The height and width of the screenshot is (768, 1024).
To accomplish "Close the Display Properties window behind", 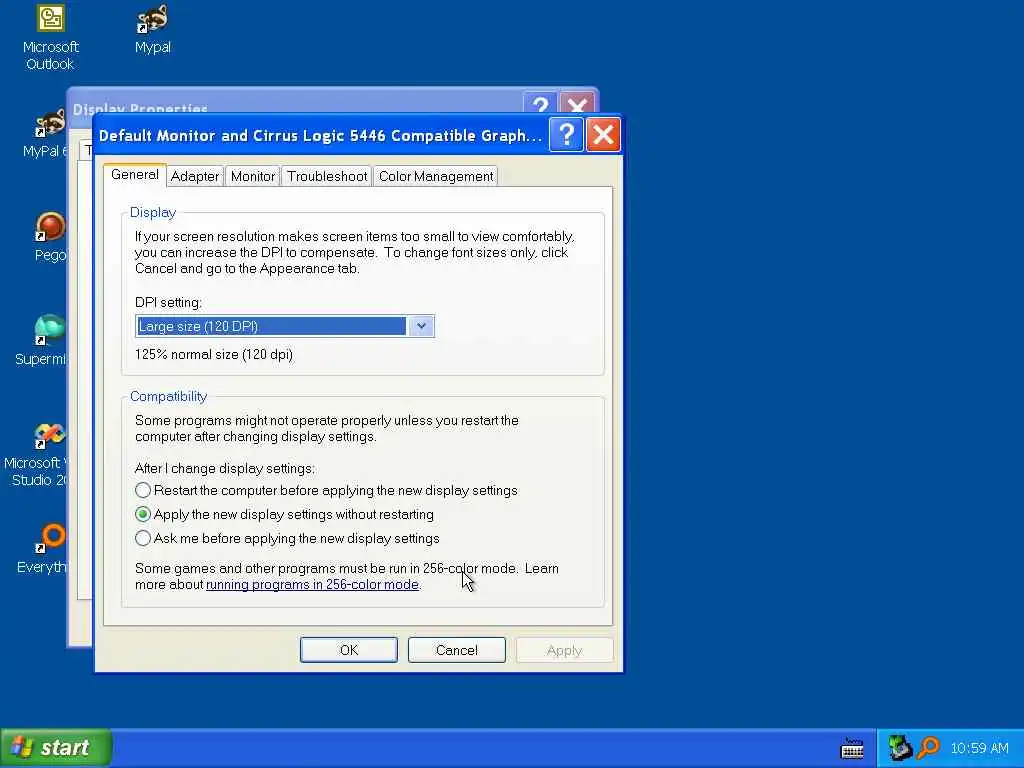I will (577, 103).
